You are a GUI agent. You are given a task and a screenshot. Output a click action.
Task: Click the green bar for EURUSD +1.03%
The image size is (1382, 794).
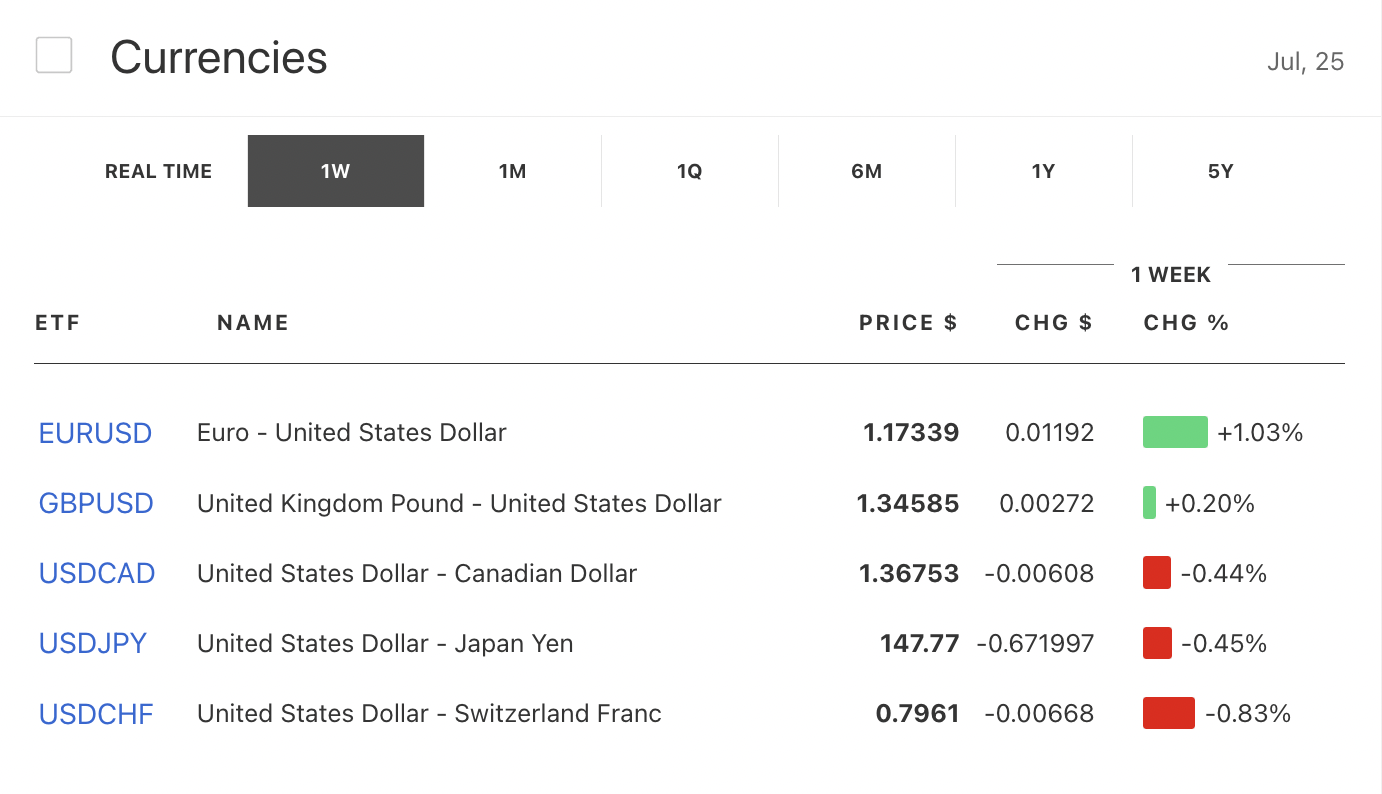[x=1175, y=432]
